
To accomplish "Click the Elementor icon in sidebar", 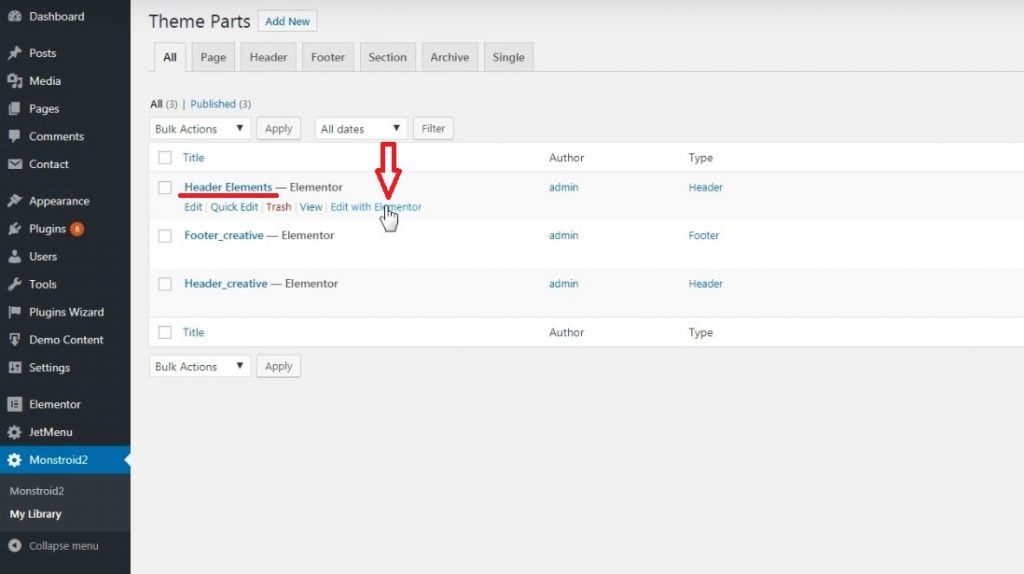I will pos(14,404).
